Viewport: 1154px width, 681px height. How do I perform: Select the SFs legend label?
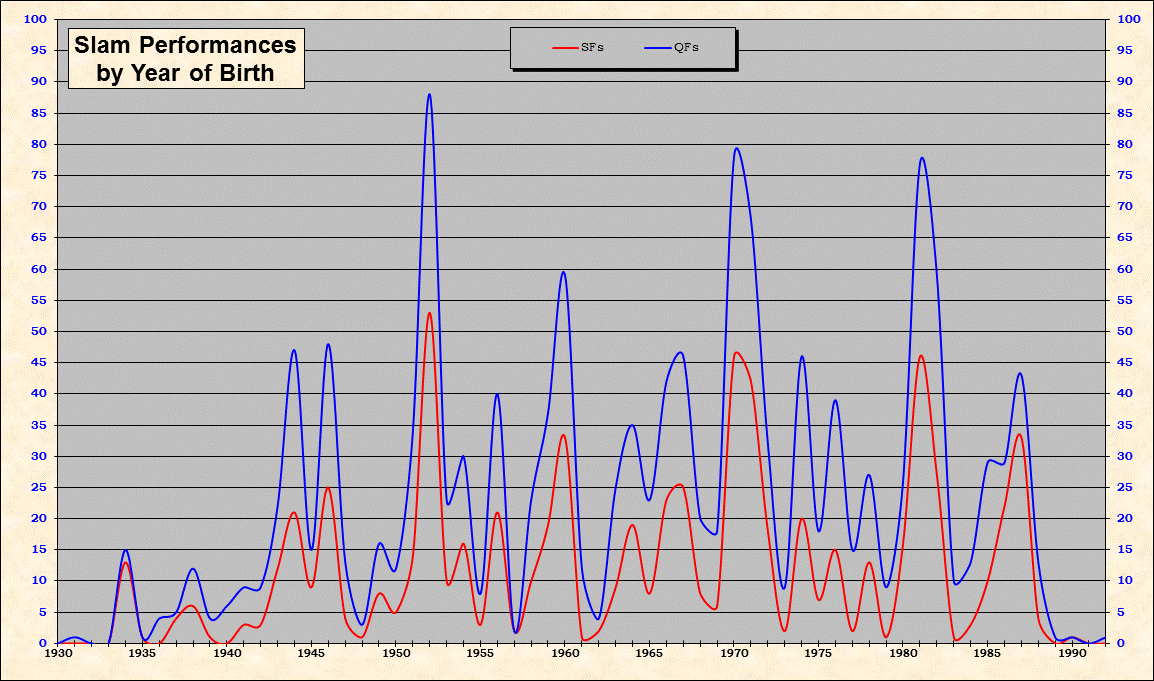coord(591,47)
